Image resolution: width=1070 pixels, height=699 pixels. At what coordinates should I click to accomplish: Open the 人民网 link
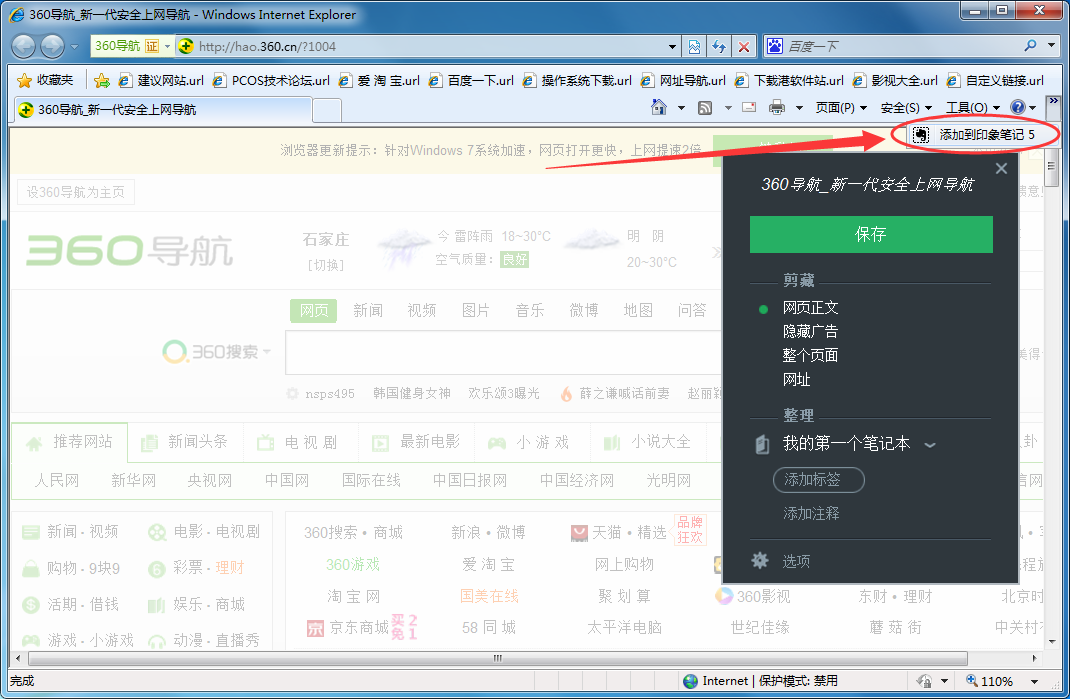tap(56, 480)
